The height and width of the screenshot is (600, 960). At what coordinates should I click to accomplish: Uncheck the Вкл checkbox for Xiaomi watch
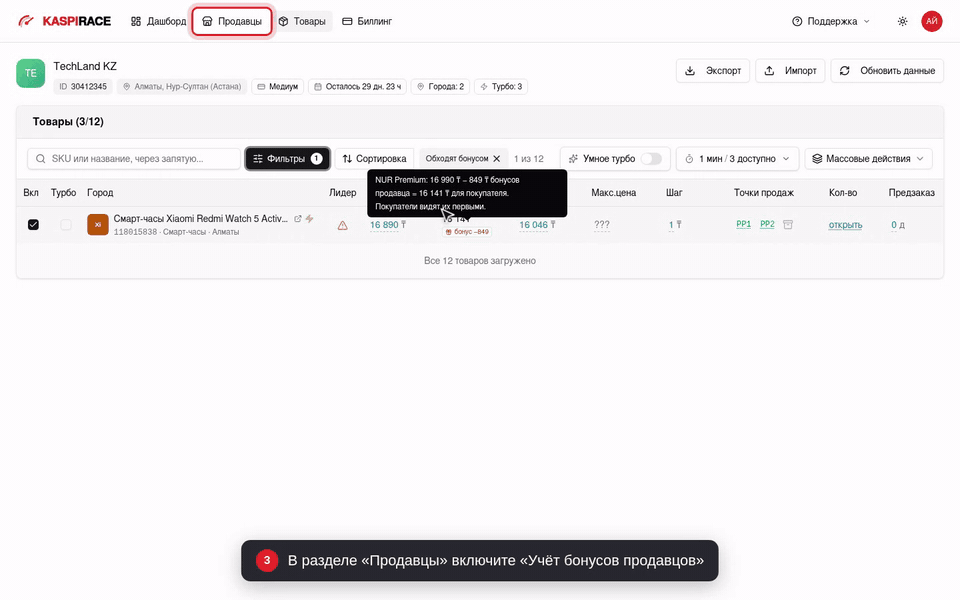33,225
